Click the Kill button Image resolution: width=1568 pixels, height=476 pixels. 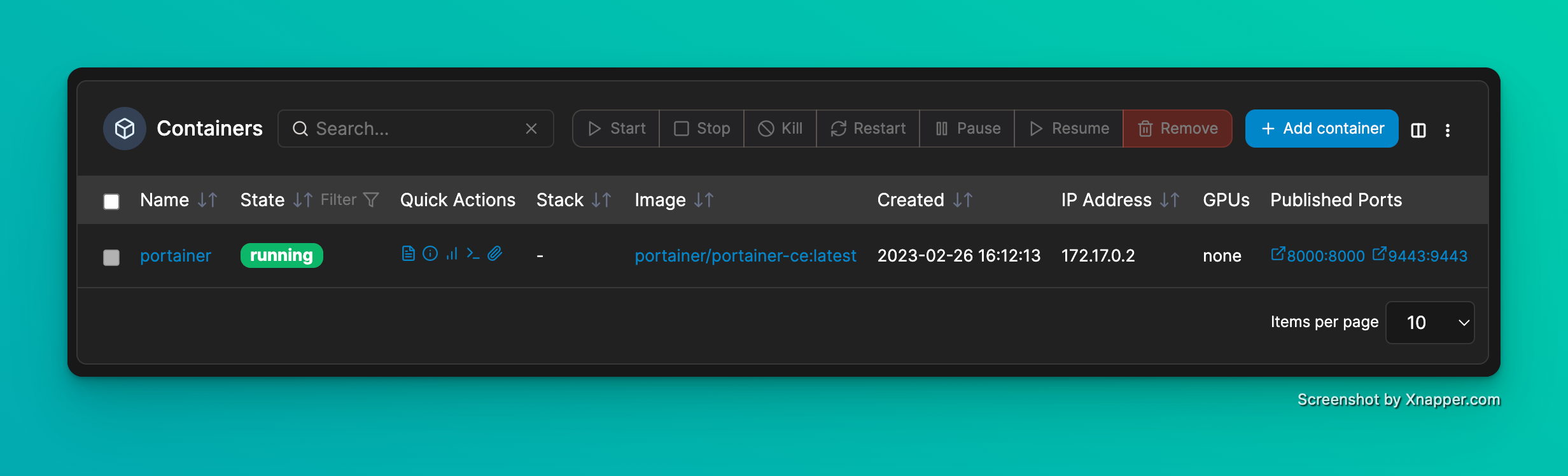780,129
